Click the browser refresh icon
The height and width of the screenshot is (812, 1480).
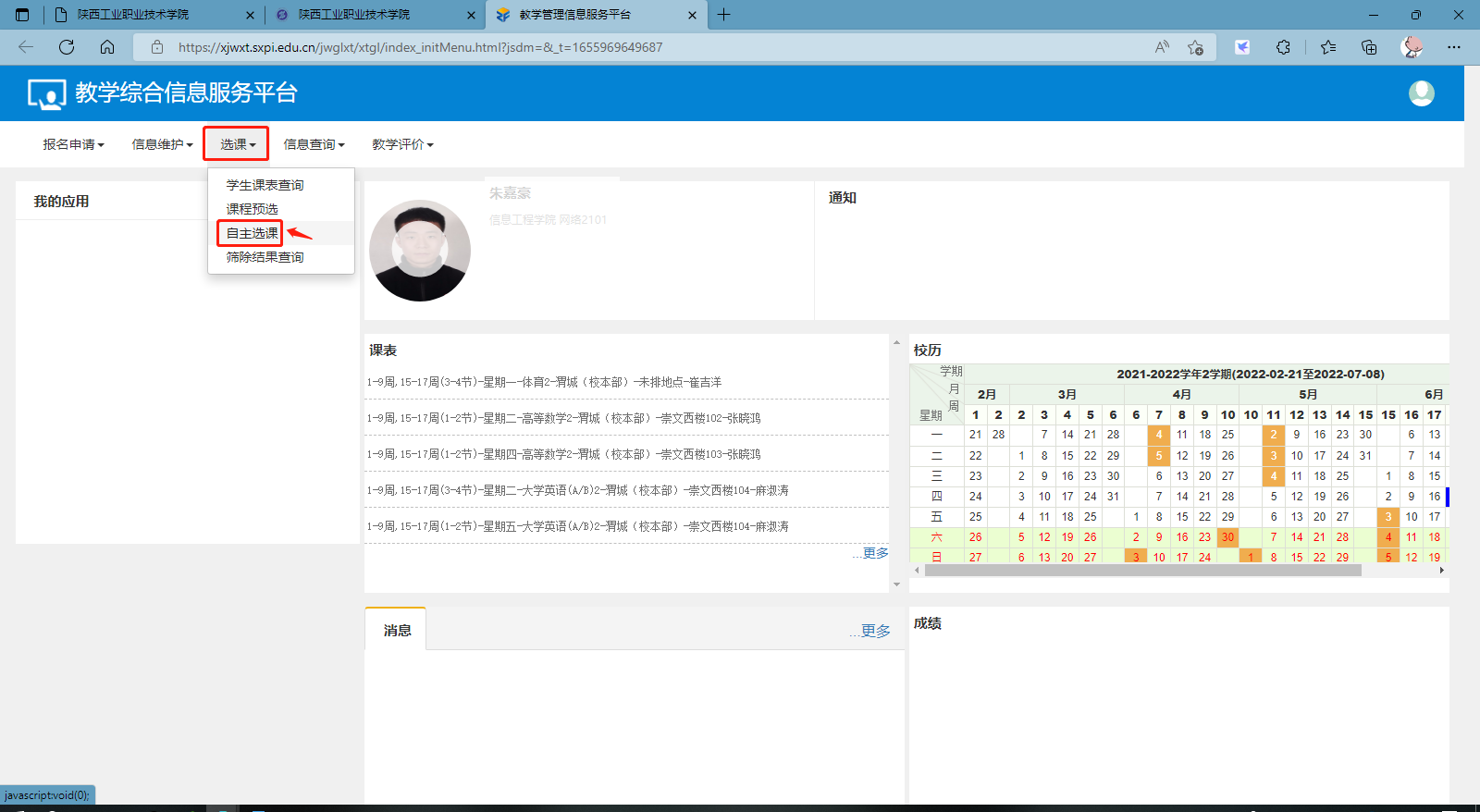[x=67, y=47]
